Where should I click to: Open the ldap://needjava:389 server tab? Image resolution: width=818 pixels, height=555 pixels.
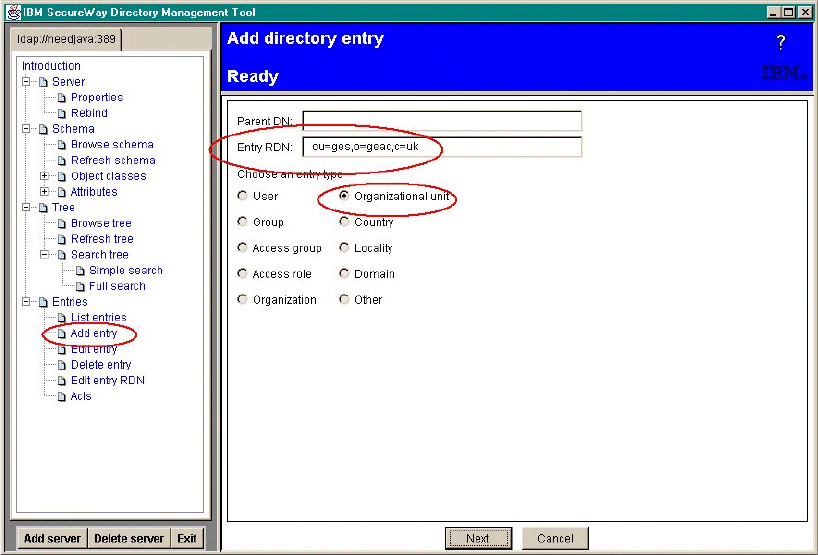coord(66,40)
